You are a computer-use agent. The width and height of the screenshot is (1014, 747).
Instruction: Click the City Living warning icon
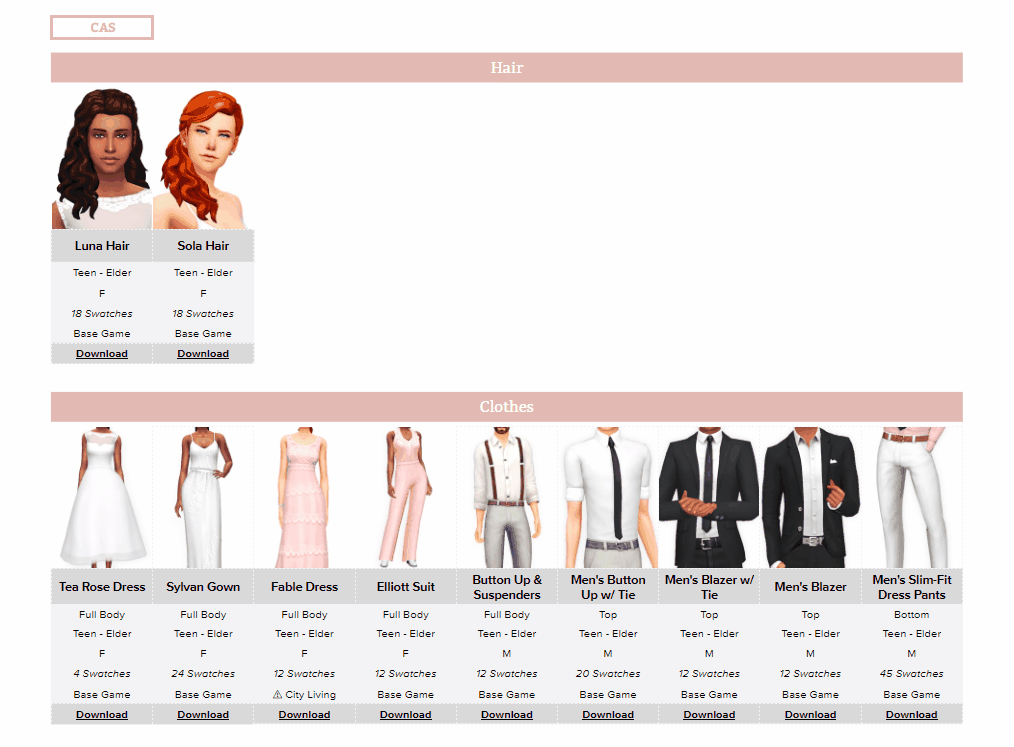click(x=277, y=695)
